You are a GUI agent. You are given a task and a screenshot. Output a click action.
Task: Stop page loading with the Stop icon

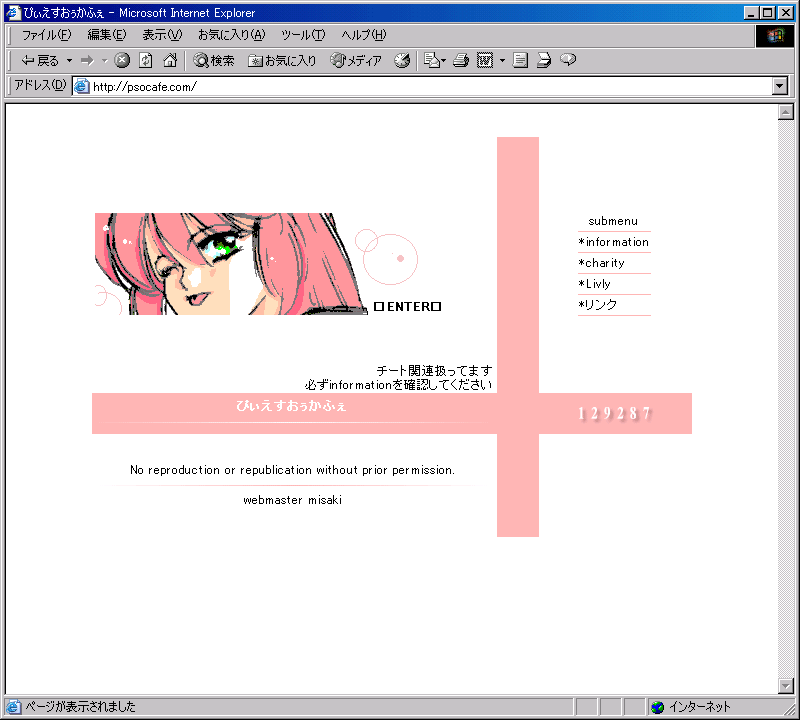coord(122,60)
